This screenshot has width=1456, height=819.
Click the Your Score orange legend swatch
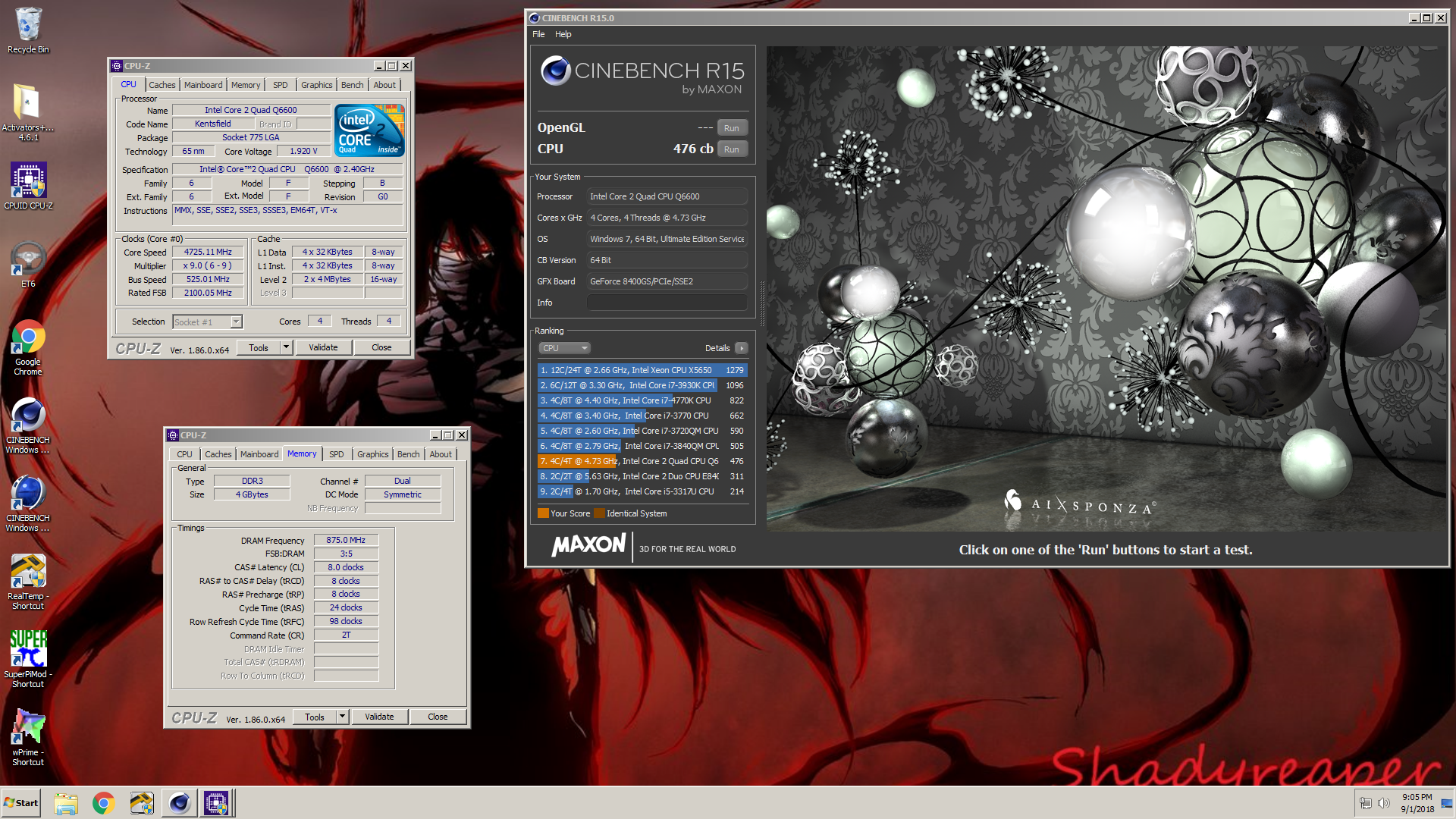tap(543, 513)
